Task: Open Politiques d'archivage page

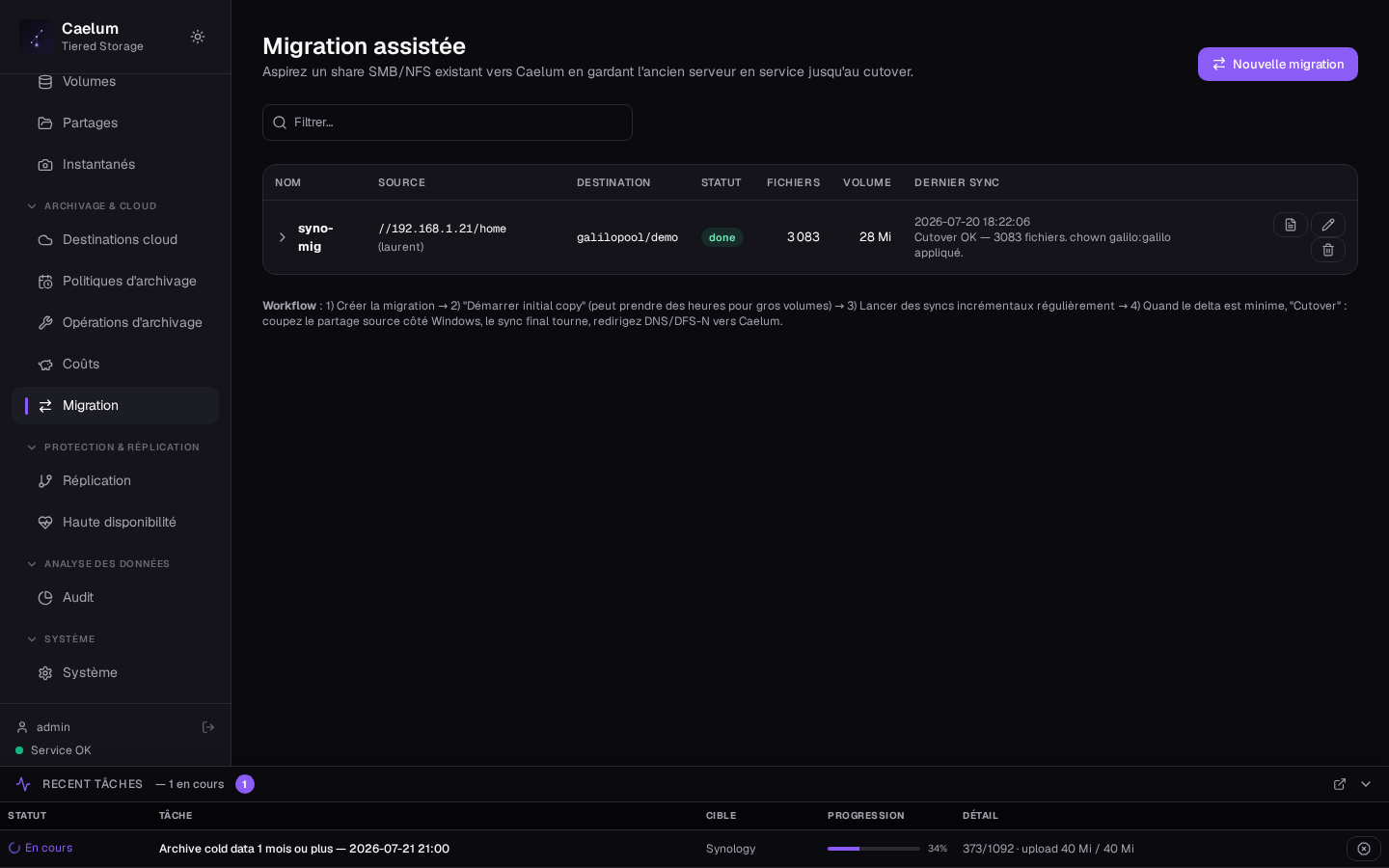Action: pyautogui.click(x=115, y=281)
